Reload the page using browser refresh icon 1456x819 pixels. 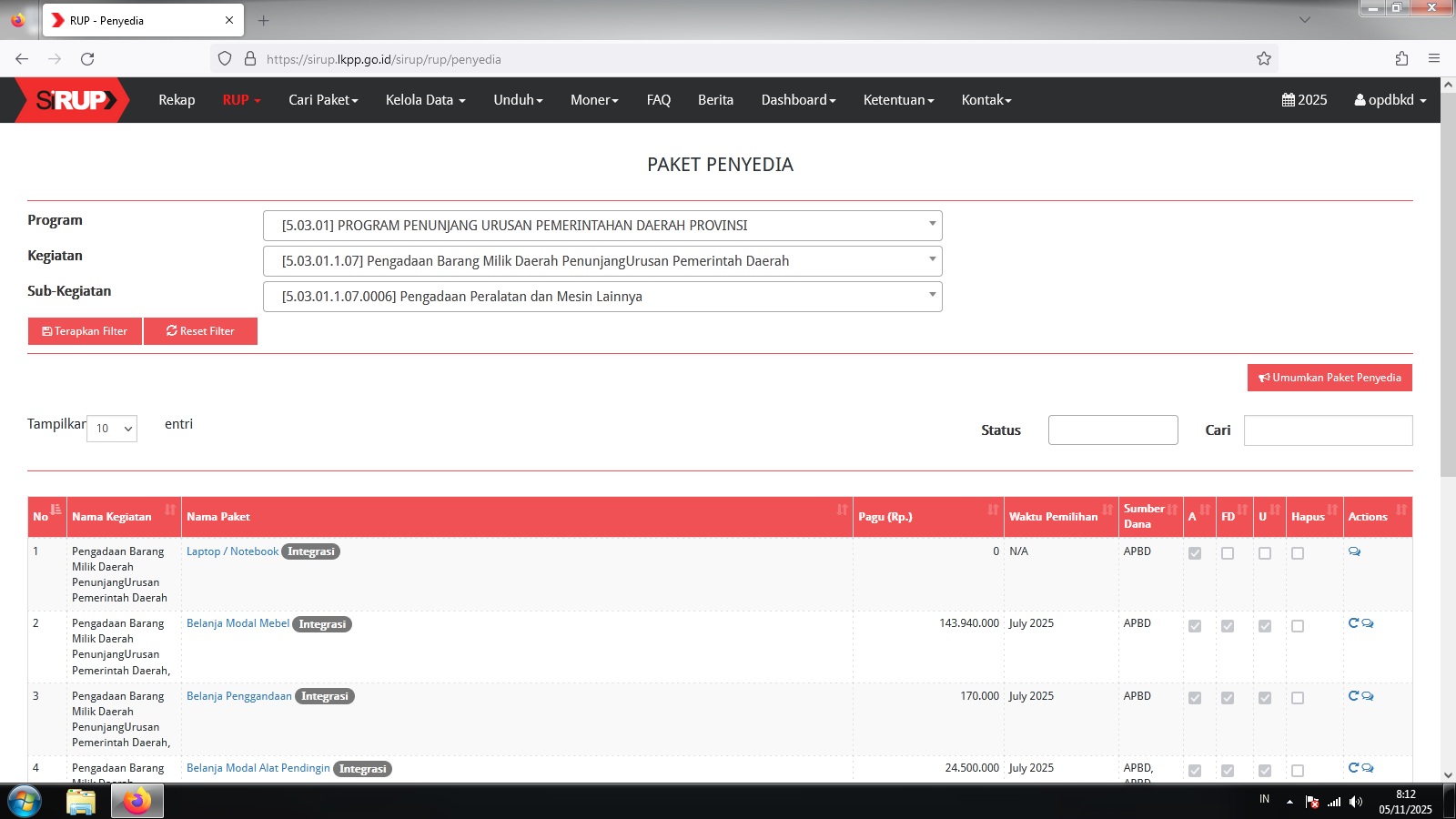click(87, 59)
